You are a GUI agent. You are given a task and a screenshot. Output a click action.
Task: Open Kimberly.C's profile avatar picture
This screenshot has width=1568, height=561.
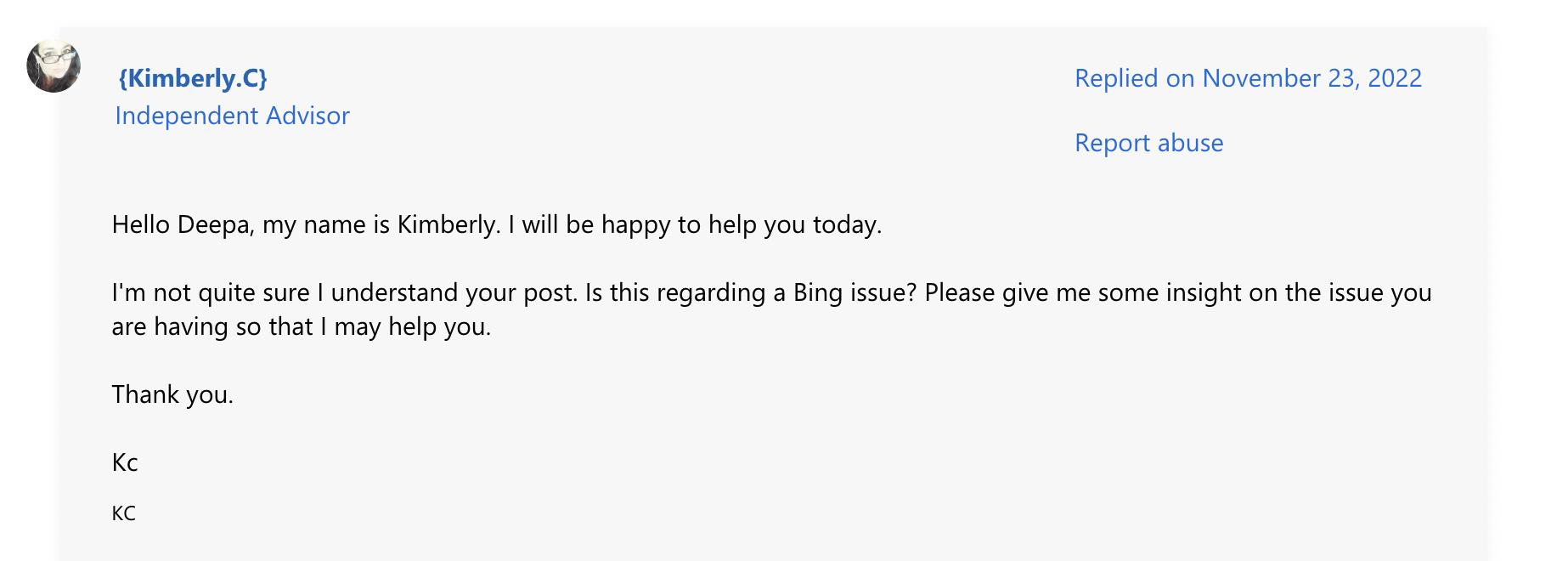click(x=54, y=66)
